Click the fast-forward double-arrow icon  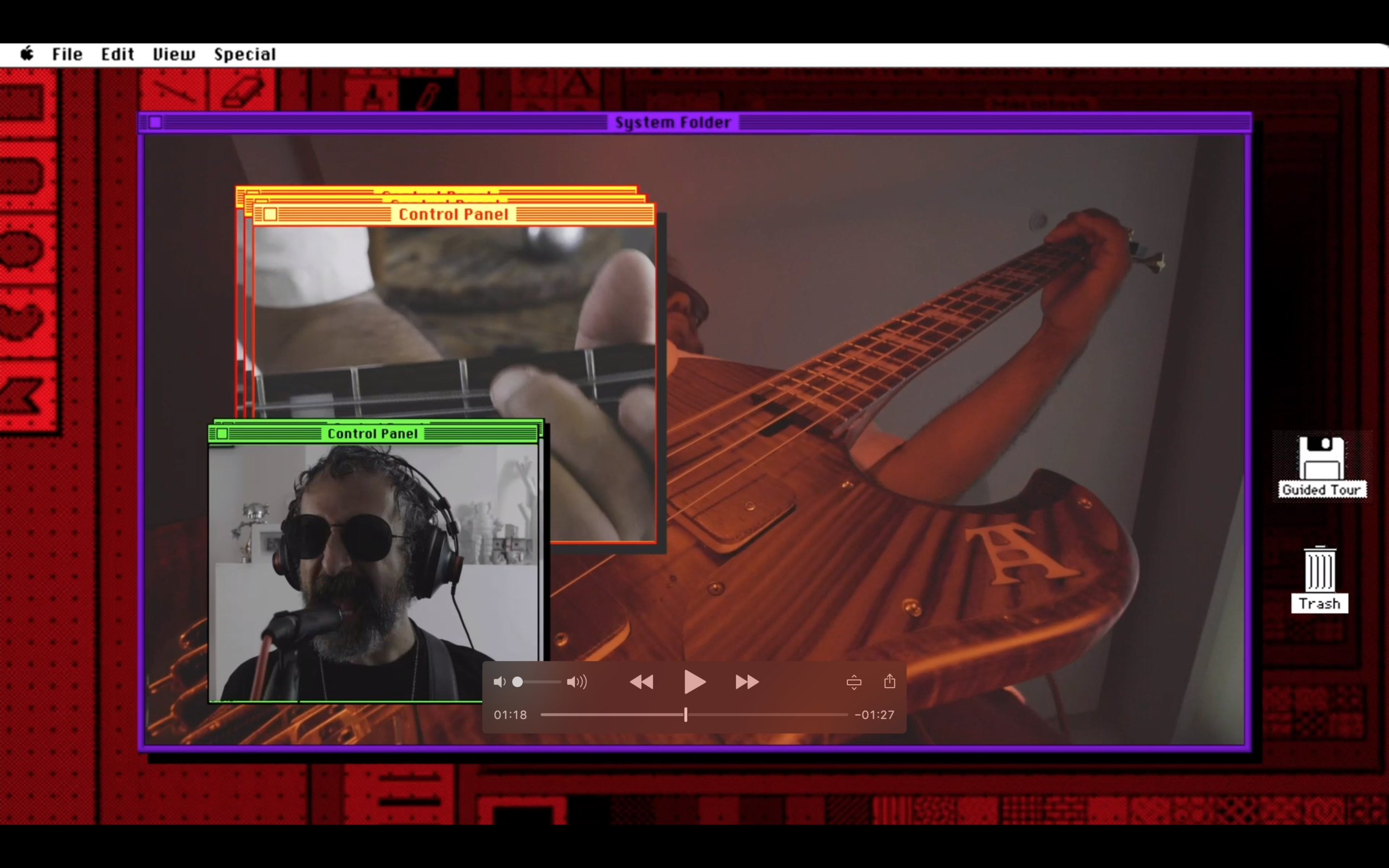point(747,682)
